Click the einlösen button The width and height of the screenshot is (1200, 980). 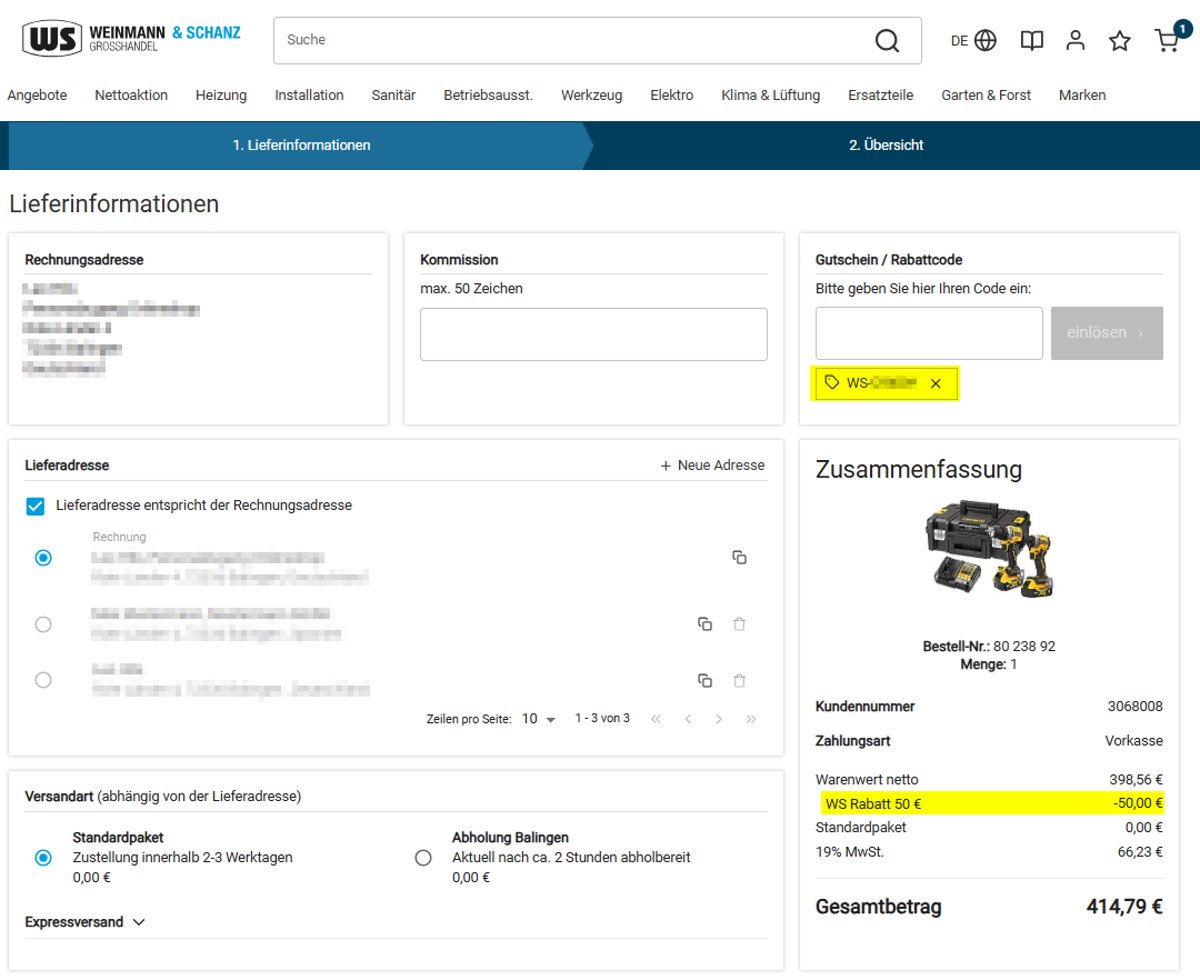pos(1107,333)
